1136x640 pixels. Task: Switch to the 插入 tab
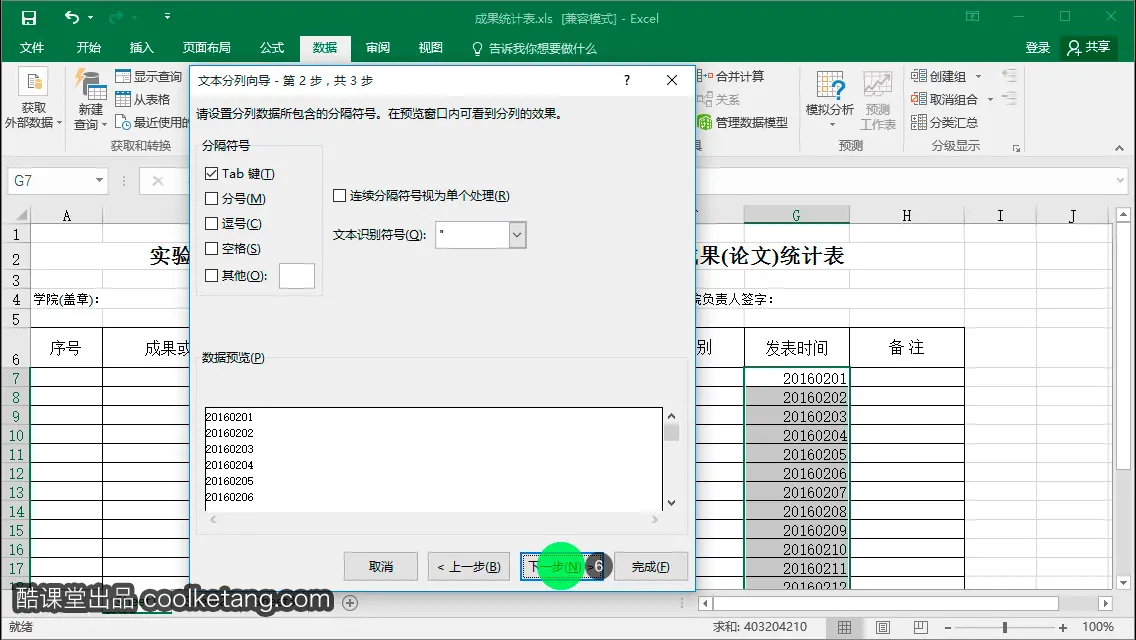click(x=141, y=48)
